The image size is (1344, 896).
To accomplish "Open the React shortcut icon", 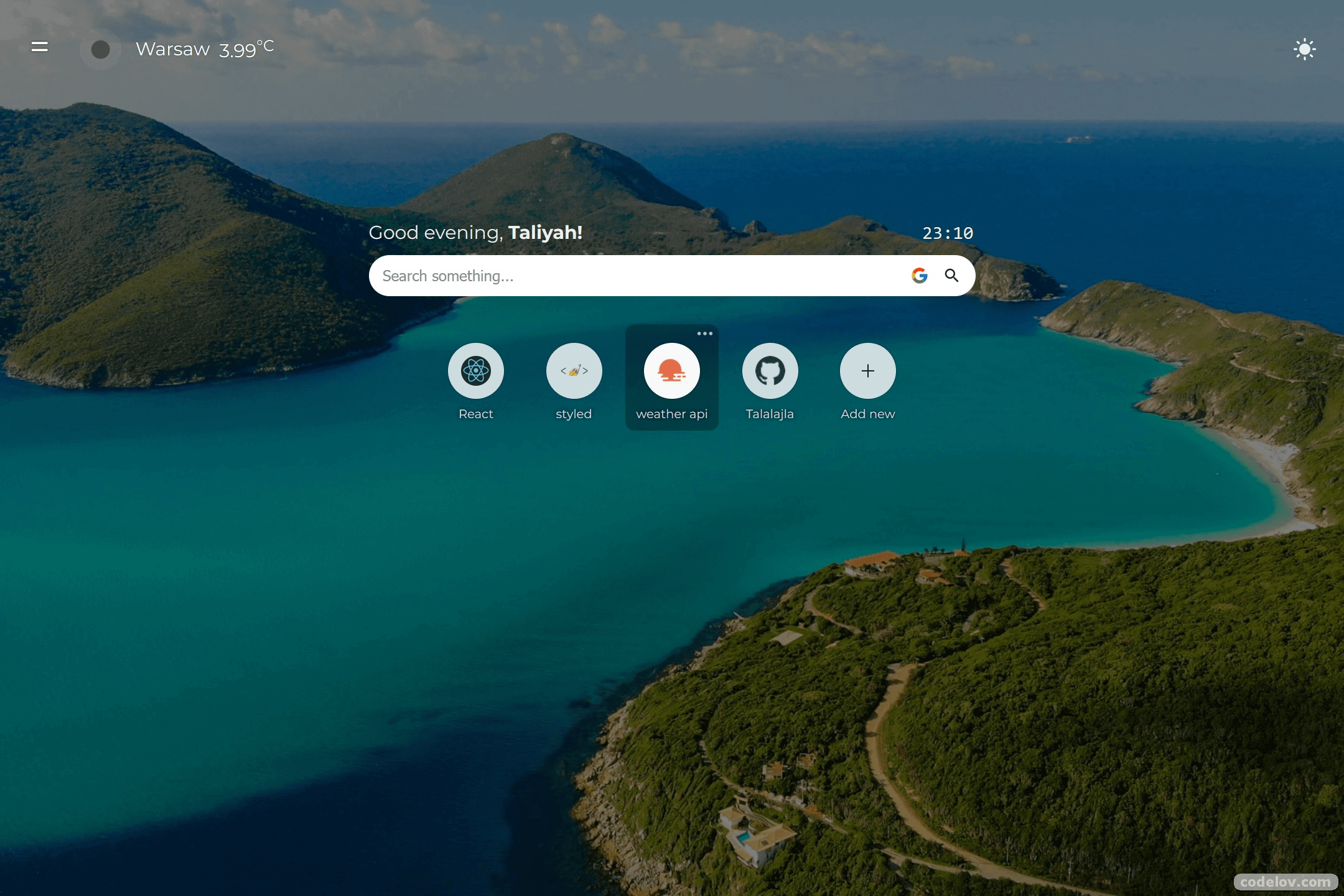I will click(476, 371).
